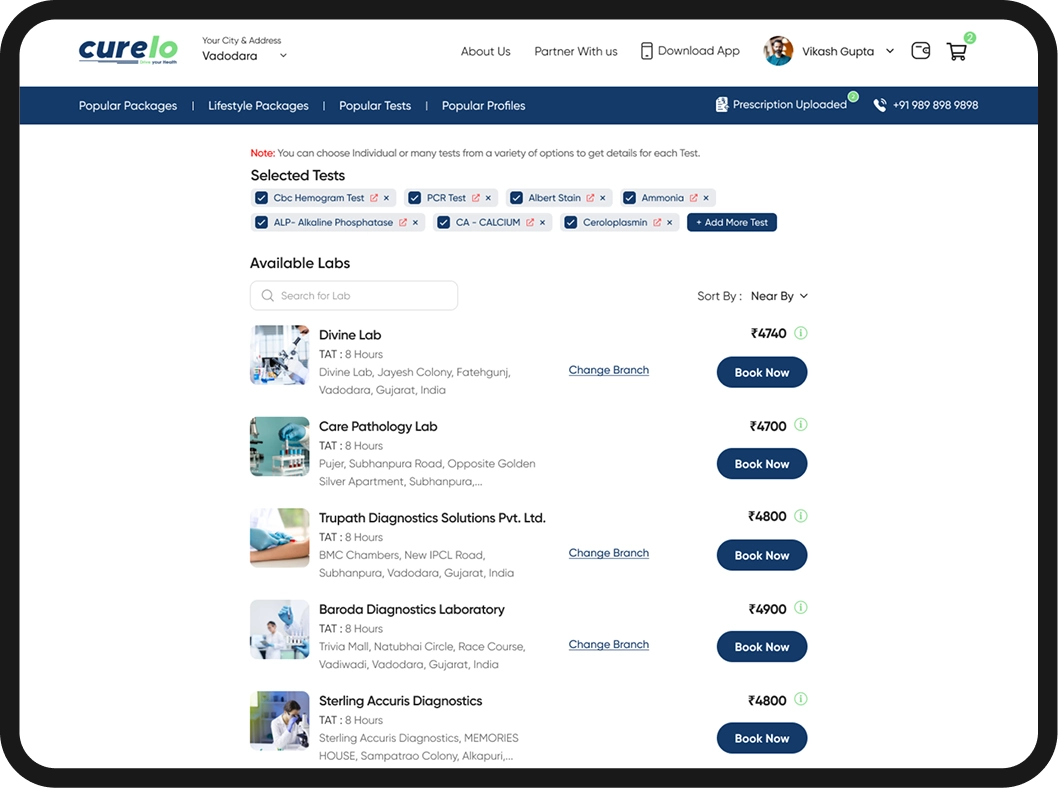This screenshot has height=788, width=1058.
Task: Click the Search for Lab field
Action: coord(354,296)
